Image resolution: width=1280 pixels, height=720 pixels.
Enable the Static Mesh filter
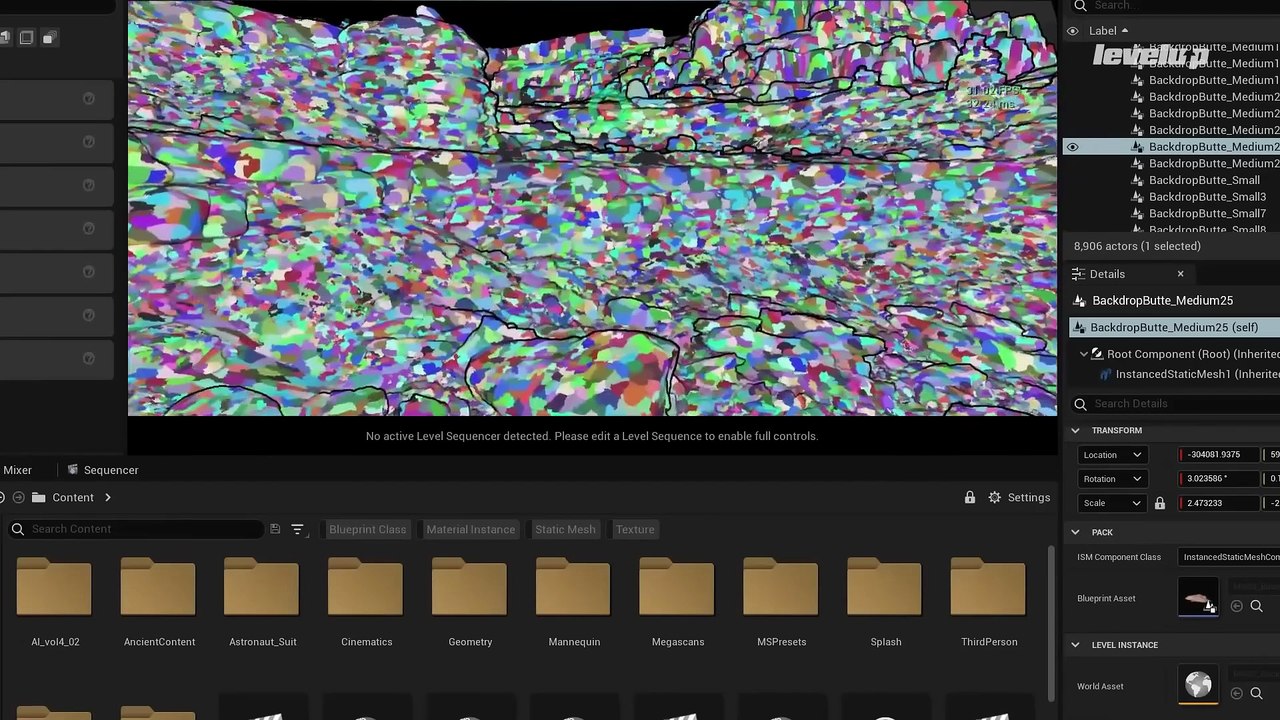(565, 529)
